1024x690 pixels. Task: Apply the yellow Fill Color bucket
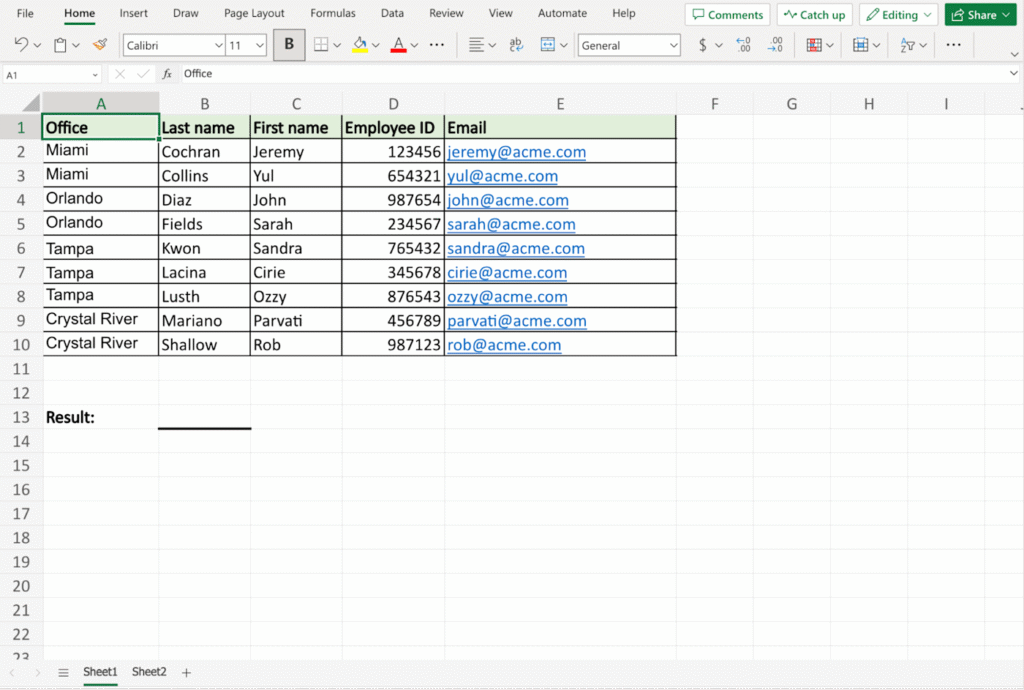[x=360, y=44]
